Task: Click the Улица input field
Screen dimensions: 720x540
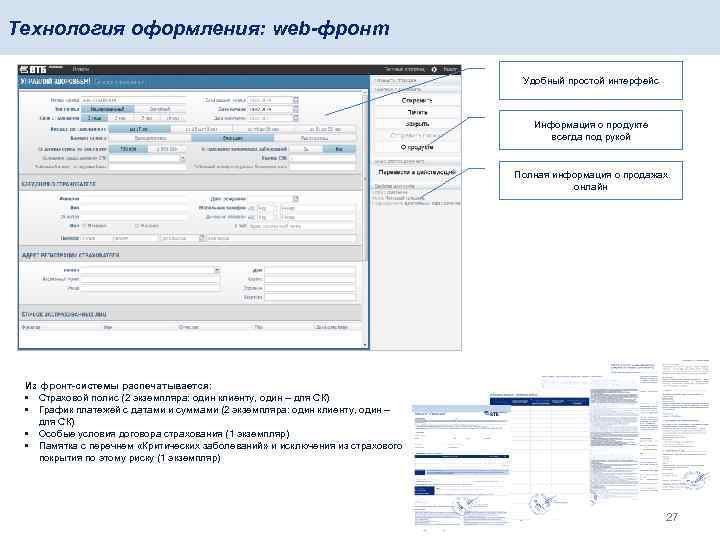Action: point(150,288)
